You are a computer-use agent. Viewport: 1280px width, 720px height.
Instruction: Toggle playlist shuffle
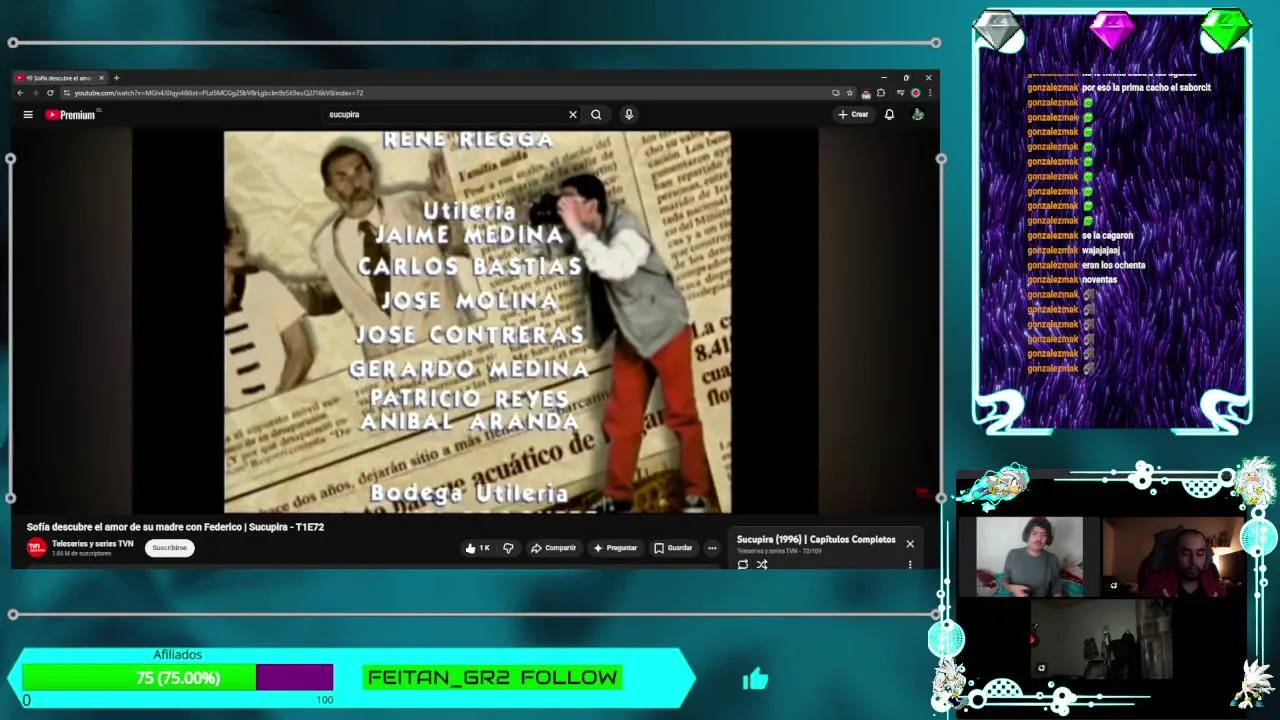pyautogui.click(x=762, y=565)
